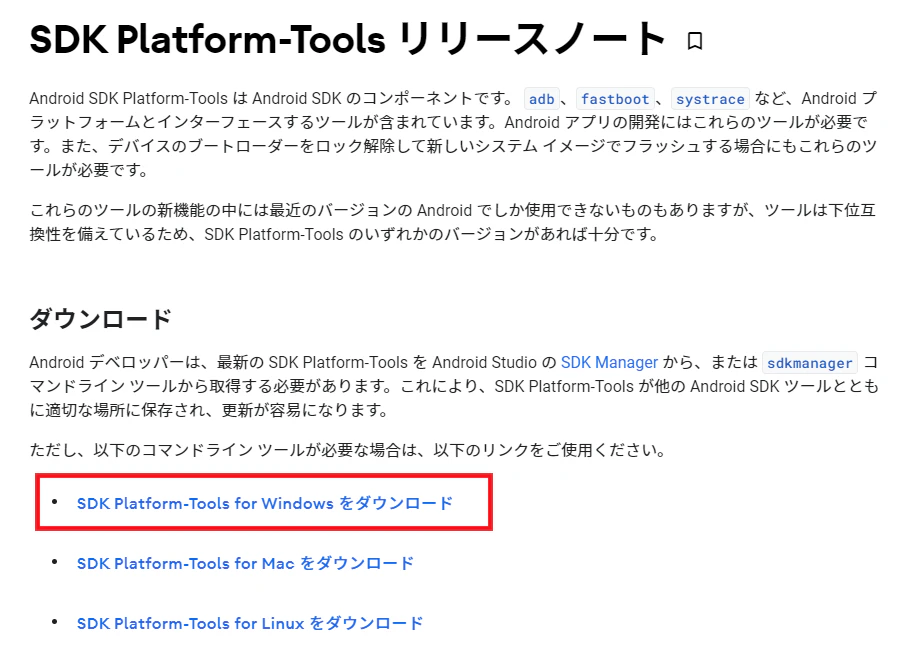
Task: Click the SDK Platform-Tools リリースノート title
Action: coord(348,39)
